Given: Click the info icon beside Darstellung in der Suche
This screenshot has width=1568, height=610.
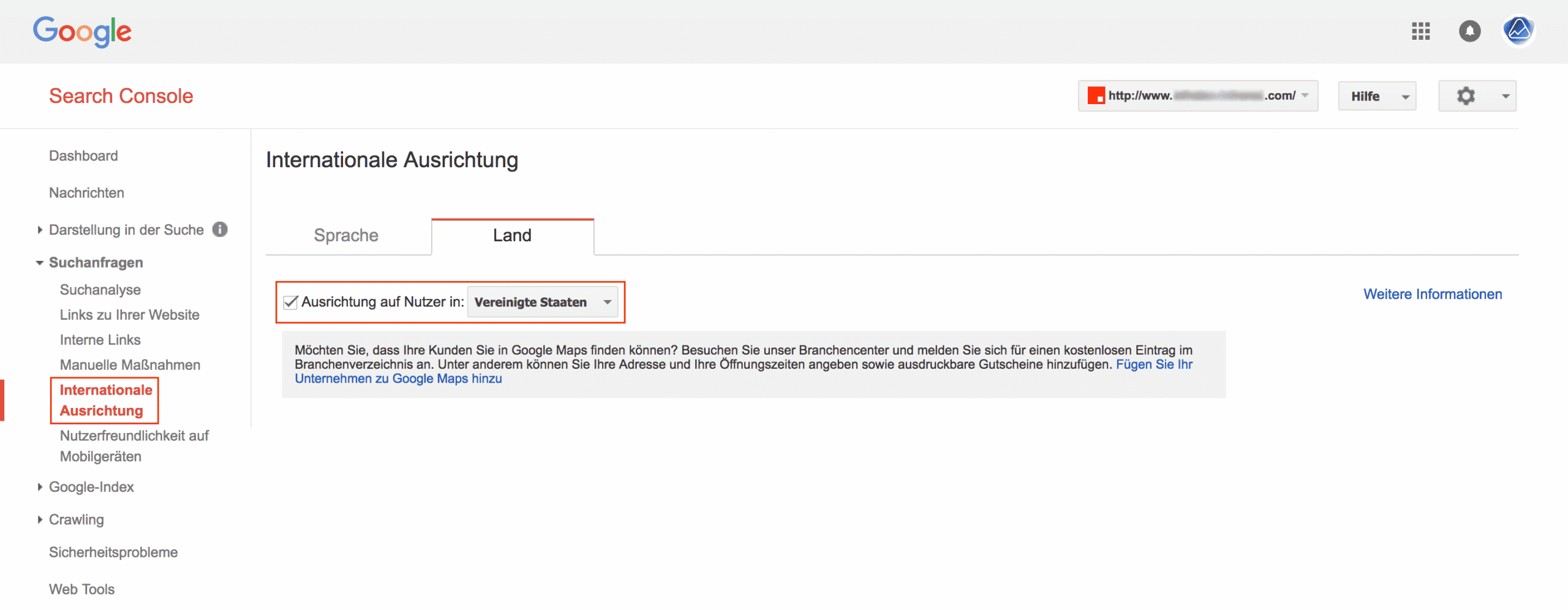Looking at the screenshot, I should pyautogui.click(x=220, y=229).
